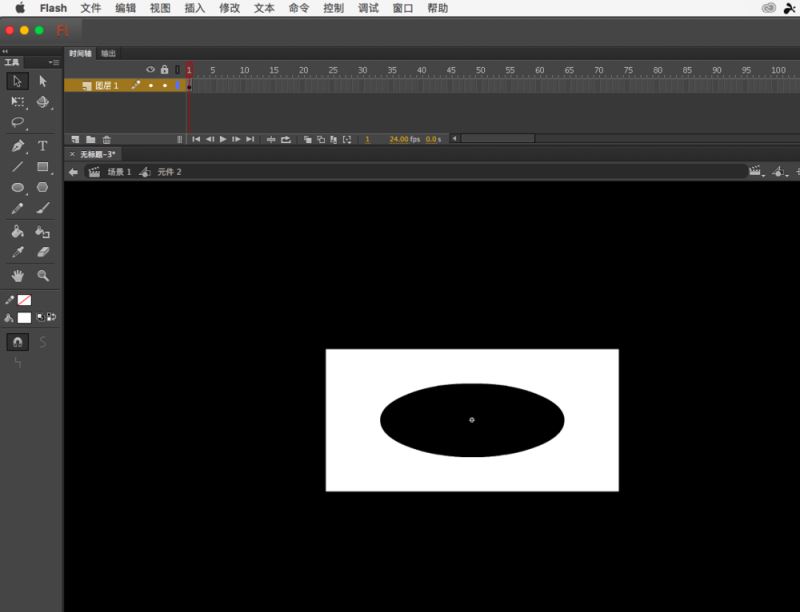800x612 pixels.
Task: Open the tools panel options menu
Action: tap(54, 62)
